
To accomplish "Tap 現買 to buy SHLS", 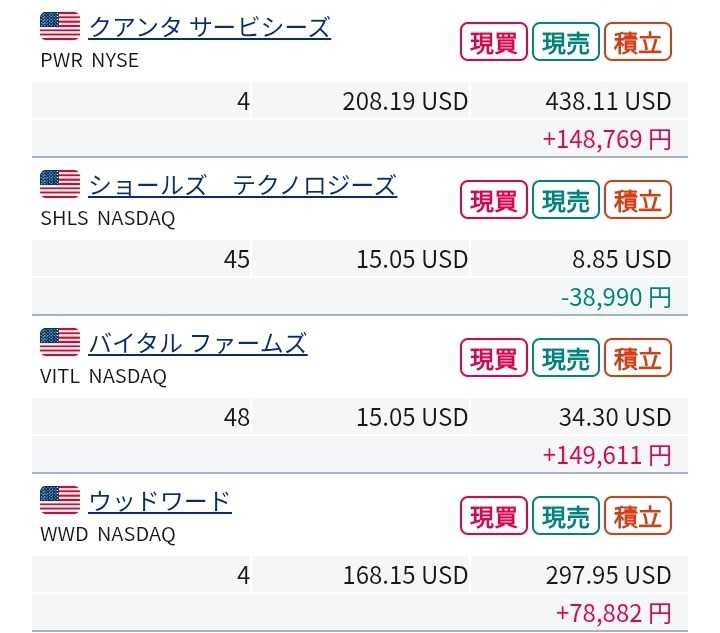I will pyautogui.click(x=493, y=200).
